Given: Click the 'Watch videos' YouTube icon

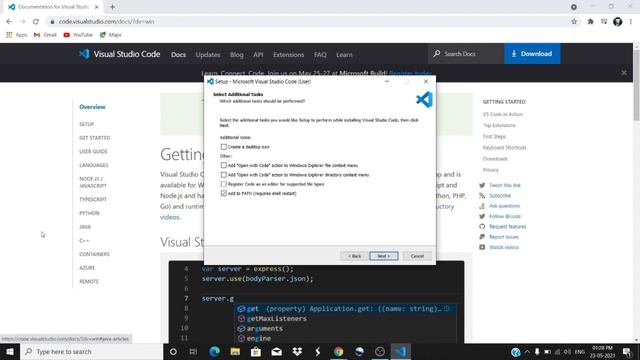Looking at the screenshot, I should click(x=482, y=247).
